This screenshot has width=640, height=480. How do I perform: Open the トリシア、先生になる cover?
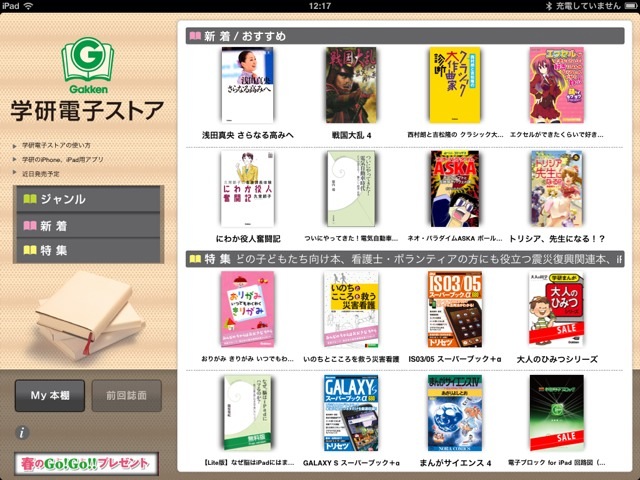[x=557, y=189]
